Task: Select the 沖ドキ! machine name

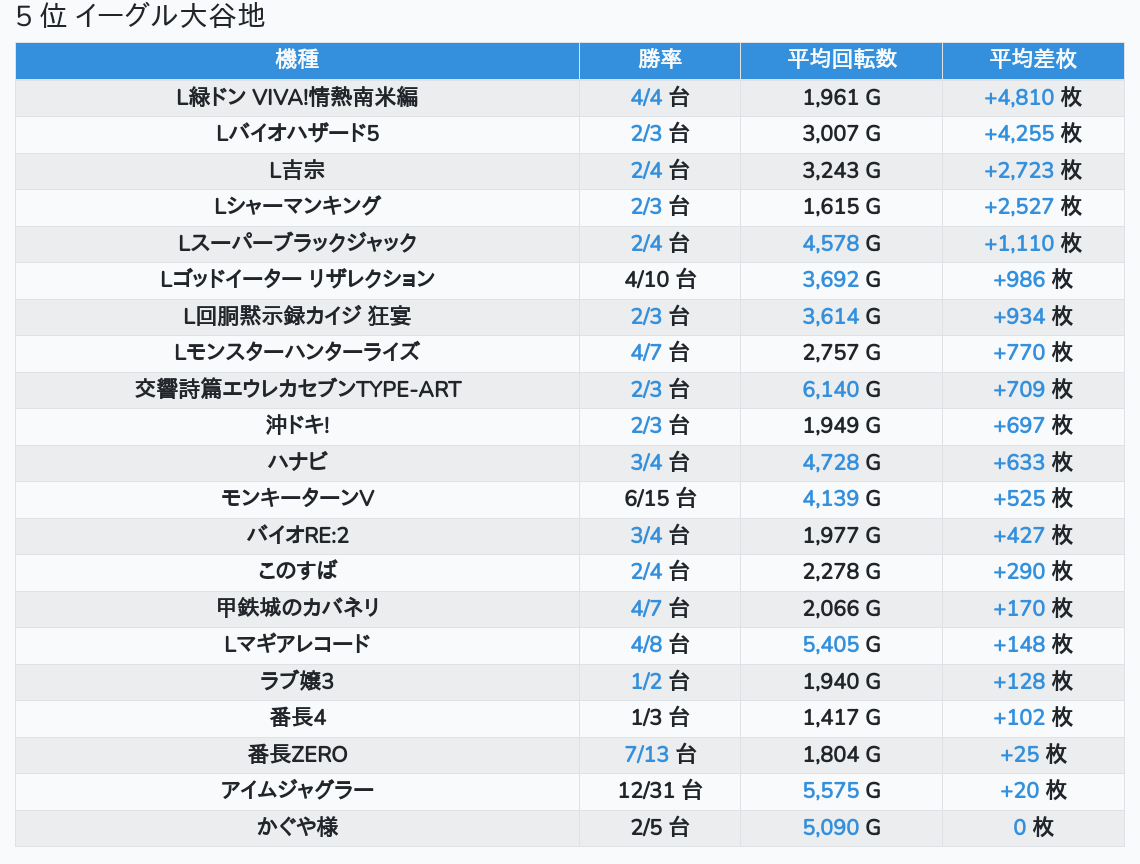Action: click(x=297, y=425)
